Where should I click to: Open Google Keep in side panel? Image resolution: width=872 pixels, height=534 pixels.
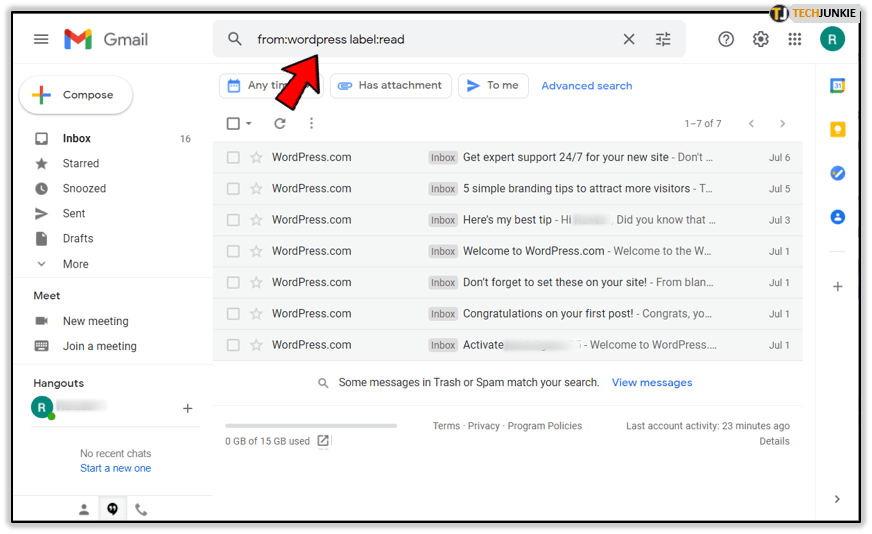pos(838,129)
